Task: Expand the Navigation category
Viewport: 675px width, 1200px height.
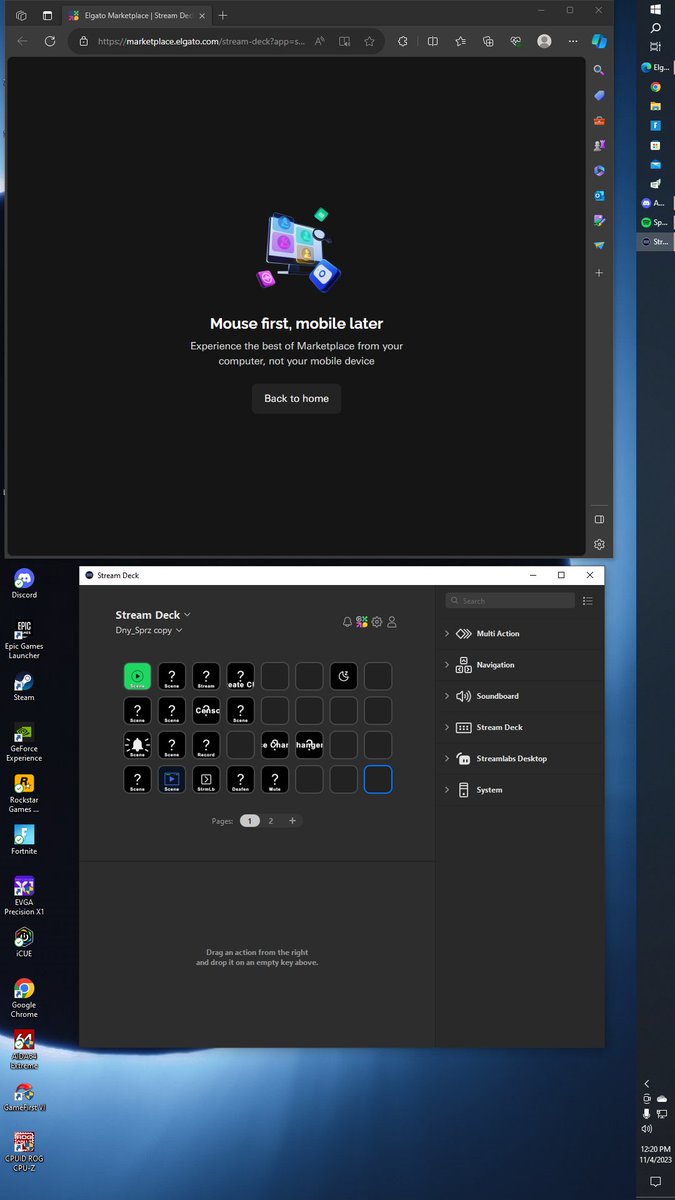Action: pos(520,665)
